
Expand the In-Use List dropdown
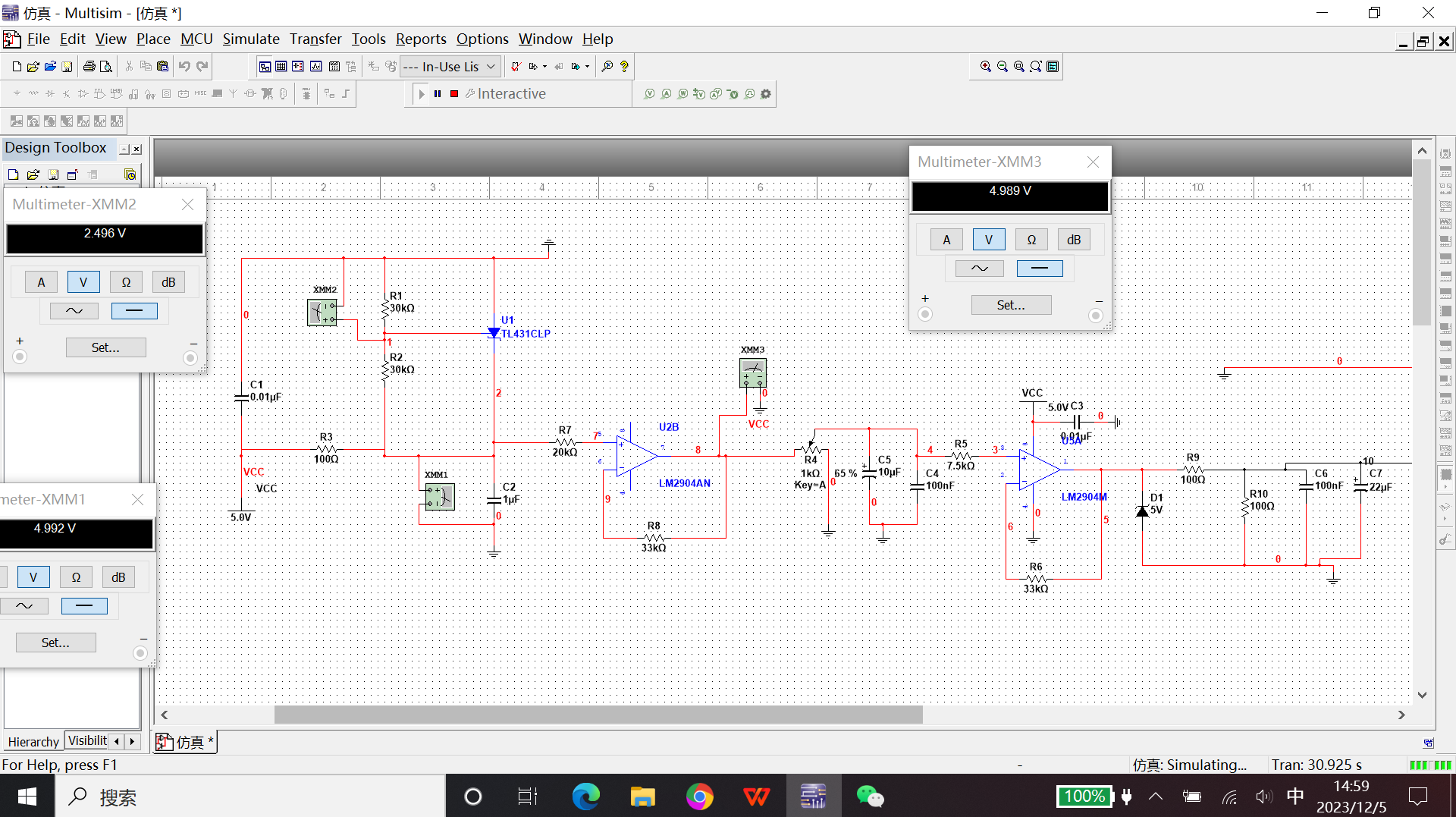coord(491,67)
